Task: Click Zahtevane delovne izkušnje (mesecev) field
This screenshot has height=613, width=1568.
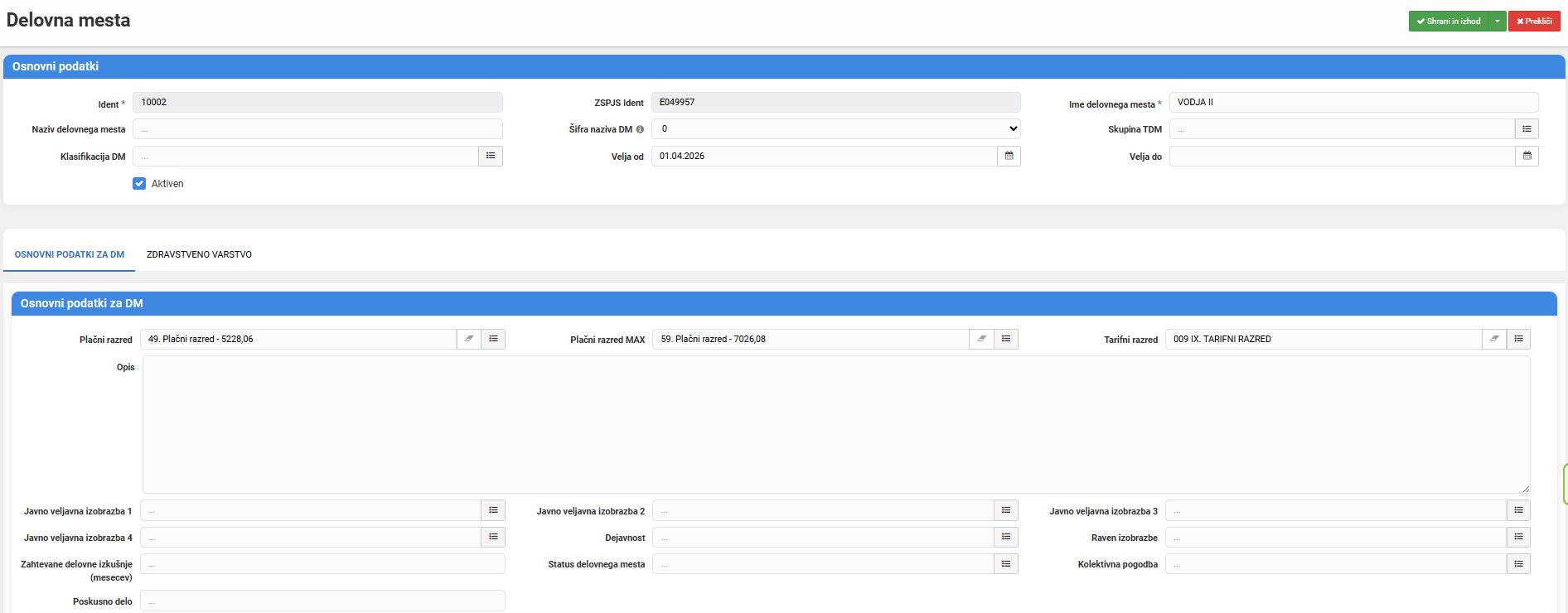Action: [x=322, y=563]
